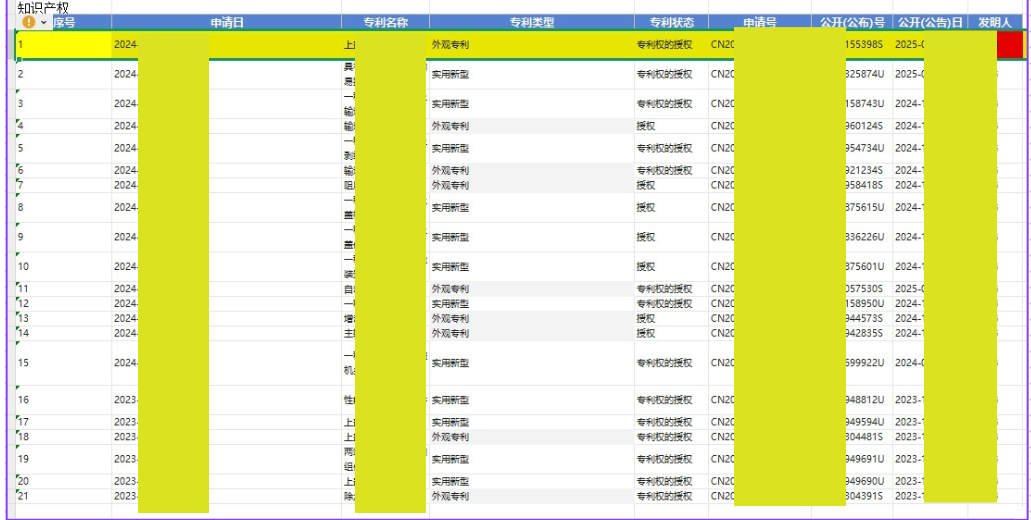Select the 专利名称 column header
Image resolution: width=1031 pixels, height=520 pixels.
coord(386,22)
